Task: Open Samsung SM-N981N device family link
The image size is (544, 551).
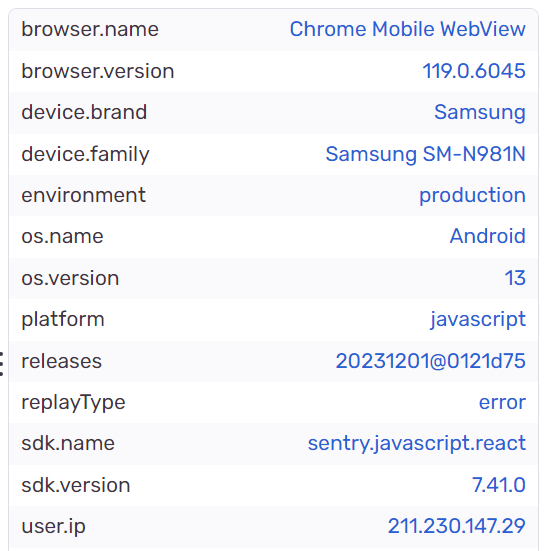Action: (426, 154)
